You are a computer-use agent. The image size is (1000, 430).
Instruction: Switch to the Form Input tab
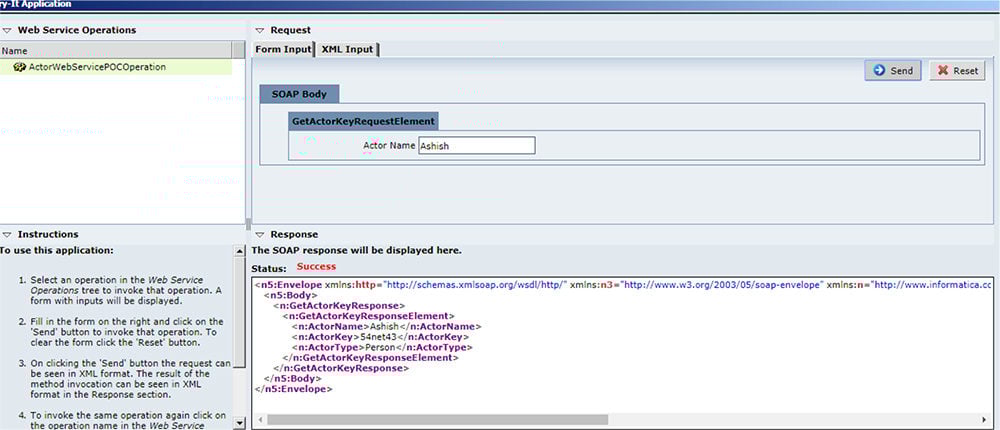(x=283, y=49)
